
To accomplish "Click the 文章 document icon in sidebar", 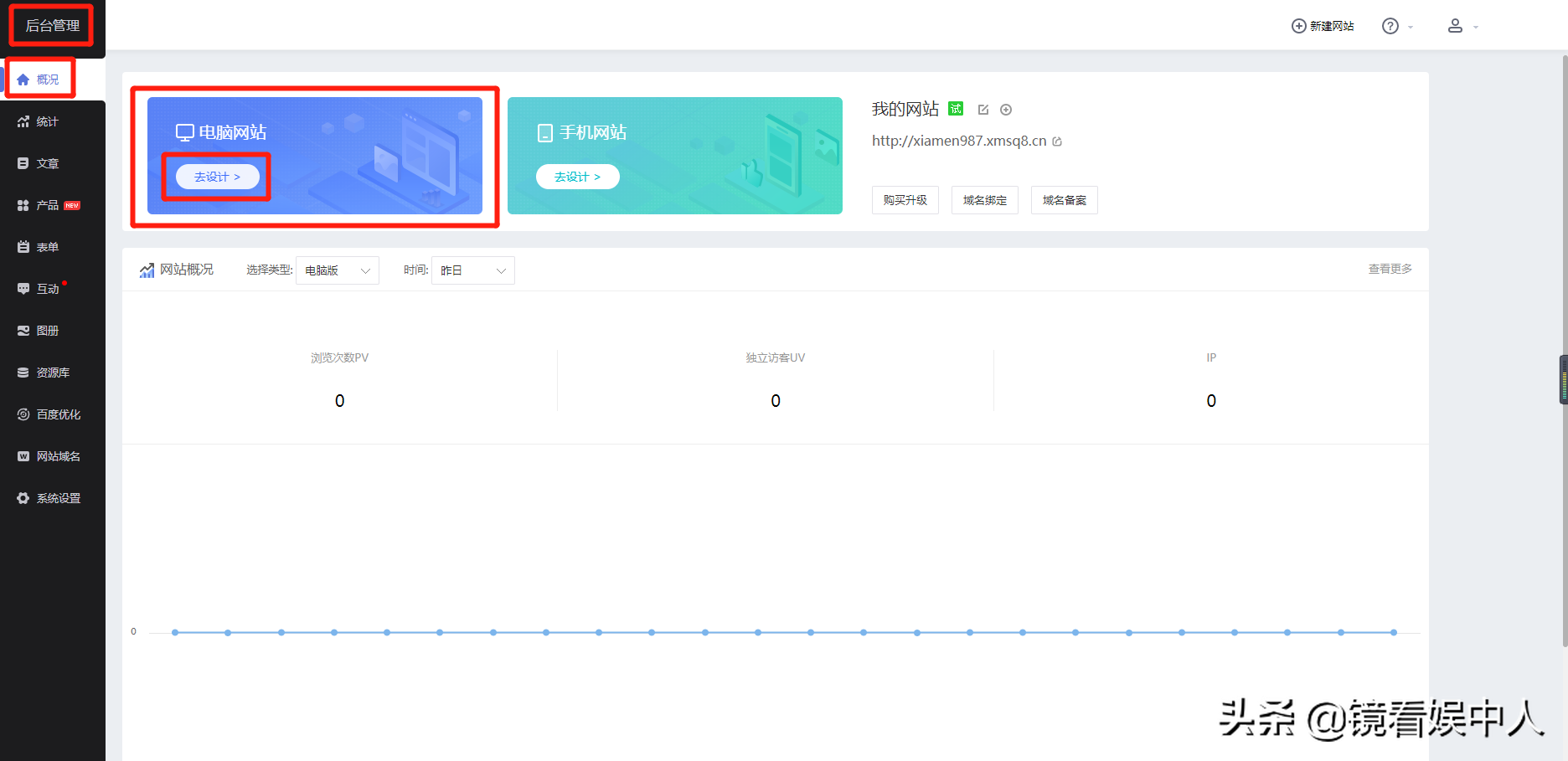I will coord(23,163).
